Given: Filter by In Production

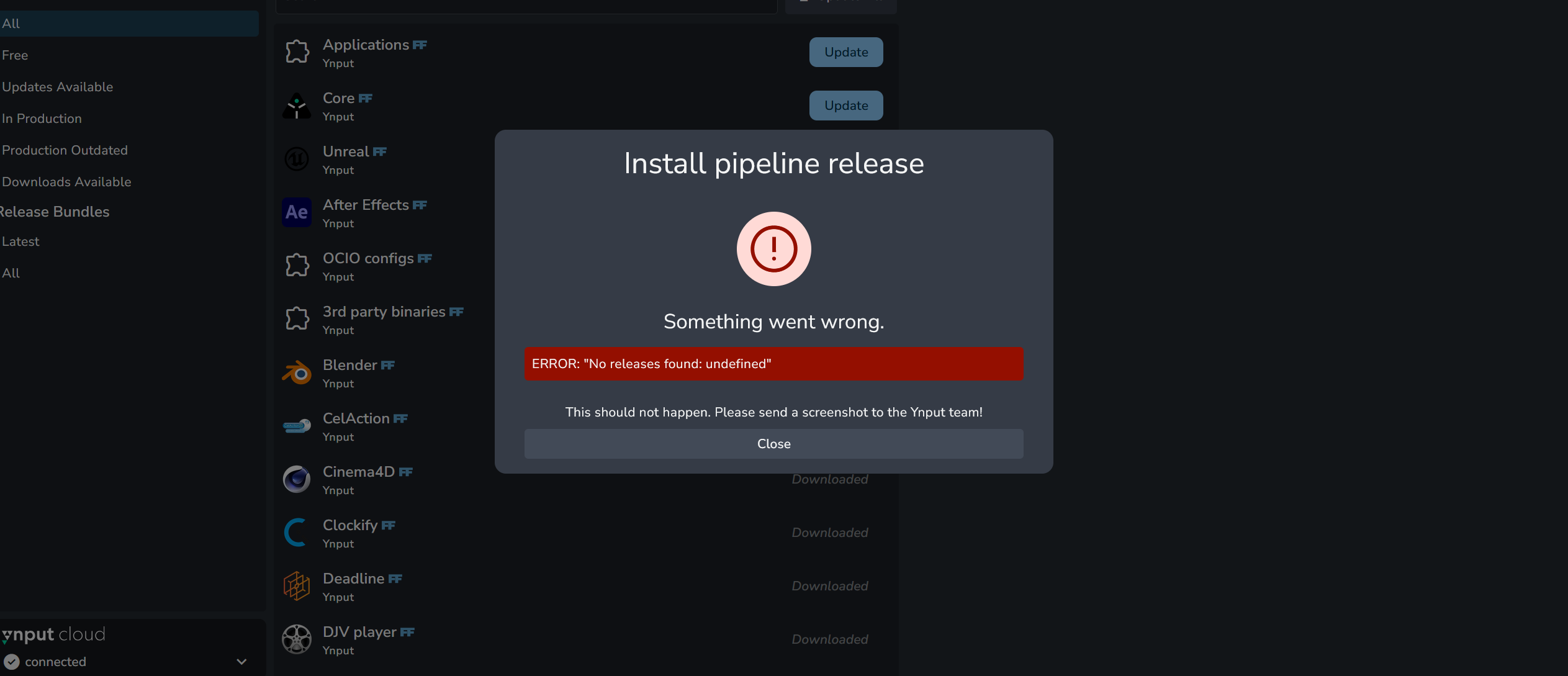Looking at the screenshot, I should pos(129,119).
